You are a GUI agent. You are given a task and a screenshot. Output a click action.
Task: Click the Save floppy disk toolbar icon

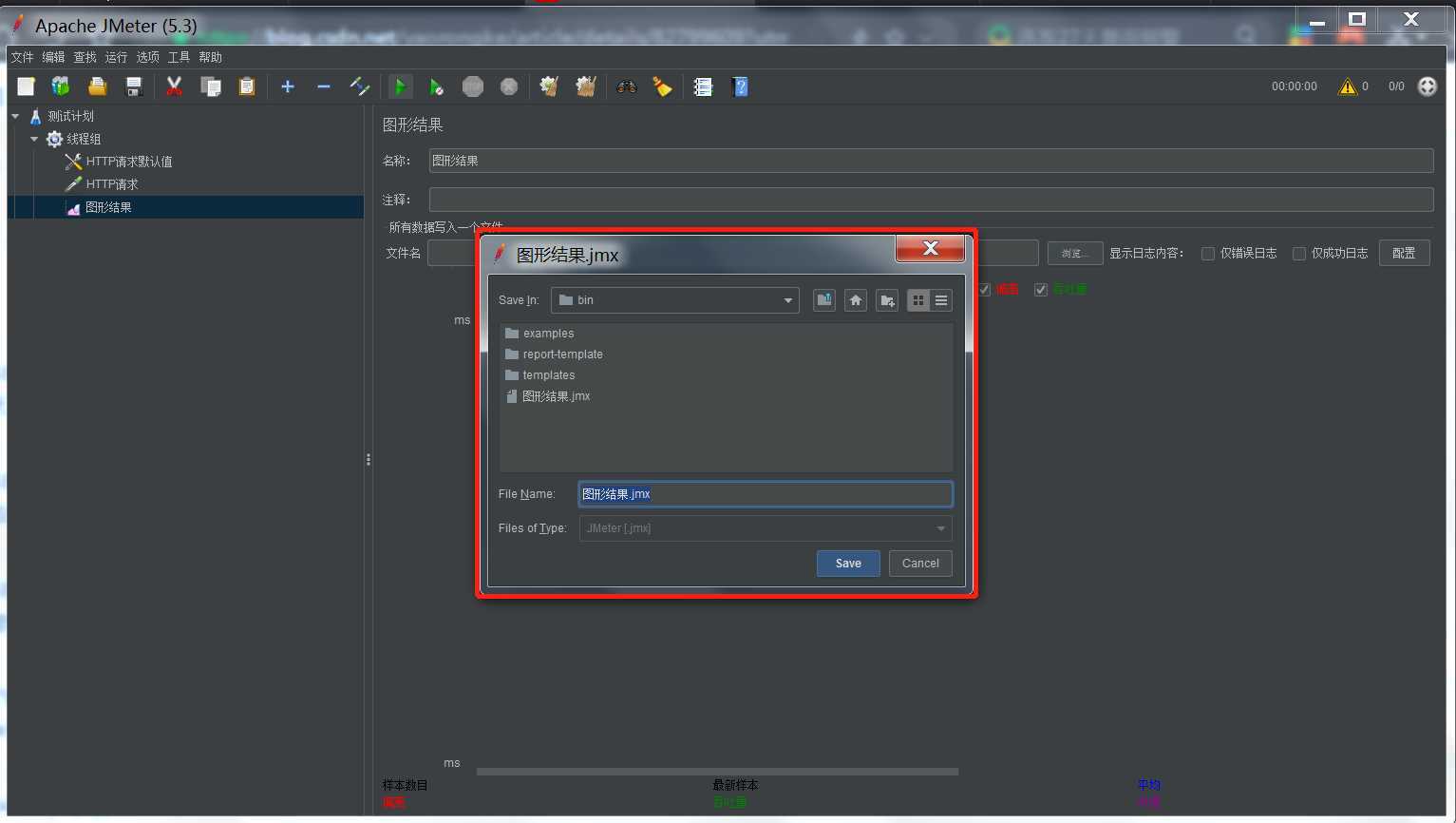pos(134,86)
